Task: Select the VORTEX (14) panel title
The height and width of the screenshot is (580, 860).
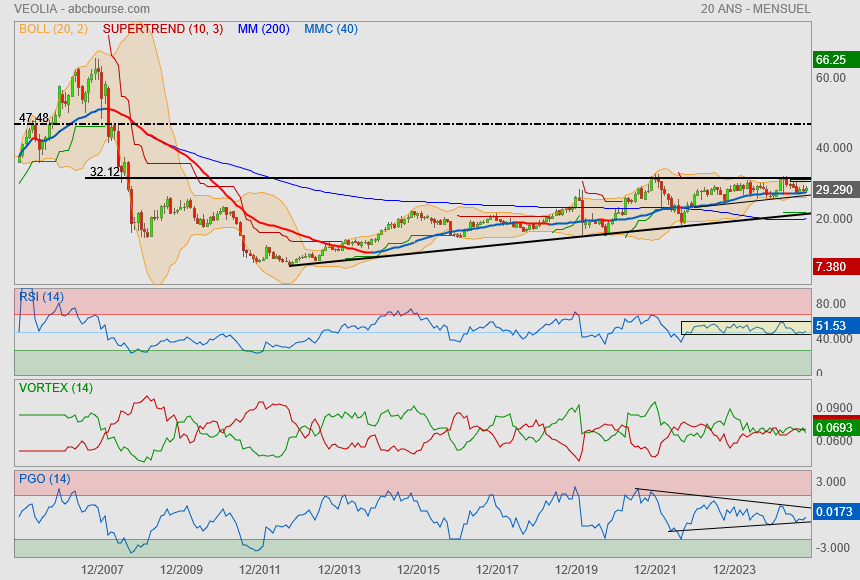Action: [x=55, y=387]
